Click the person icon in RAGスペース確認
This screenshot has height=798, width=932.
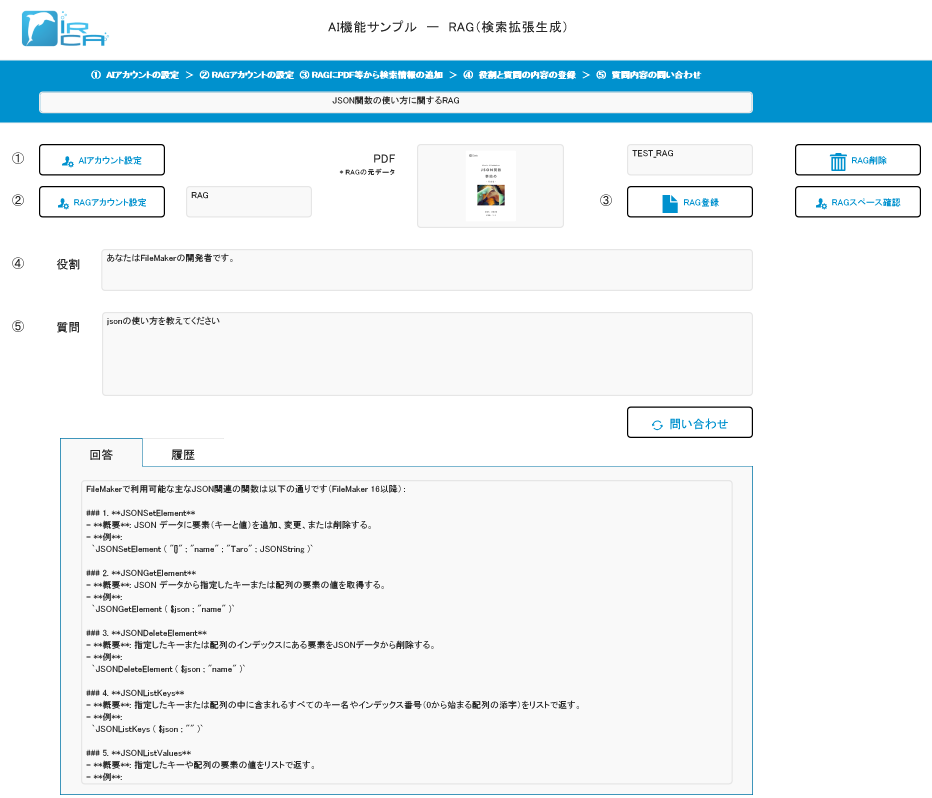click(821, 203)
